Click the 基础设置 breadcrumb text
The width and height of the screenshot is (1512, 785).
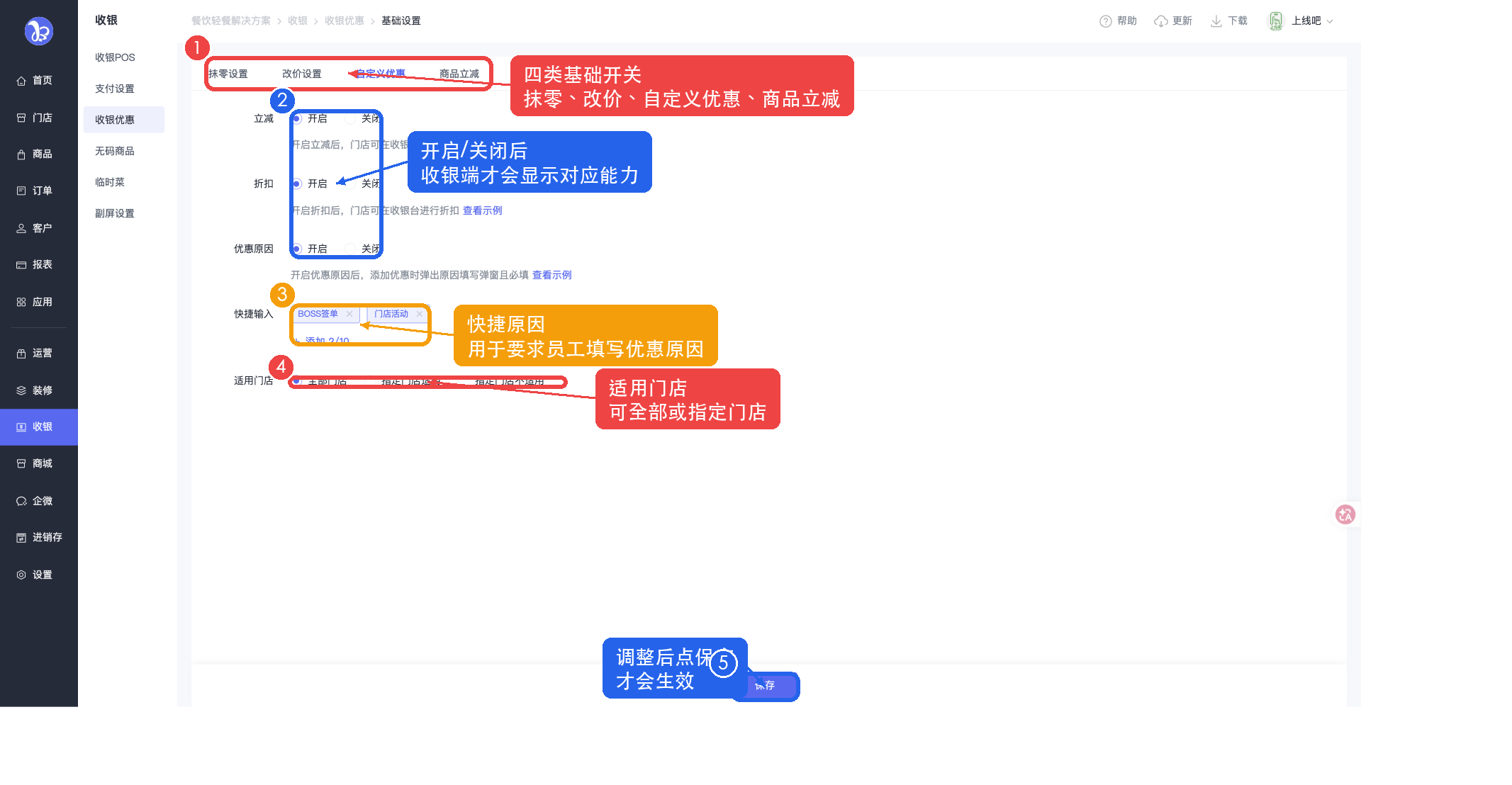(x=401, y=21)
